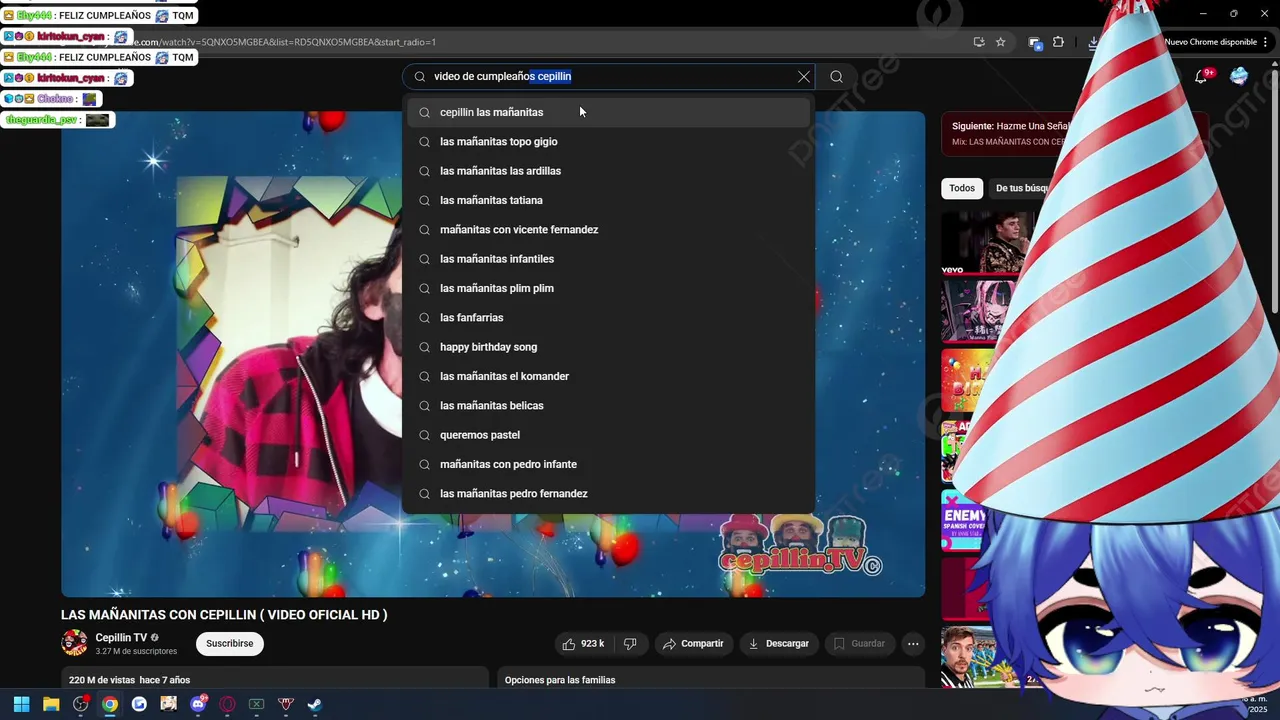Like the video with 923 k thumbs up
1280x720 pixels.
click(x=583, y=644)
